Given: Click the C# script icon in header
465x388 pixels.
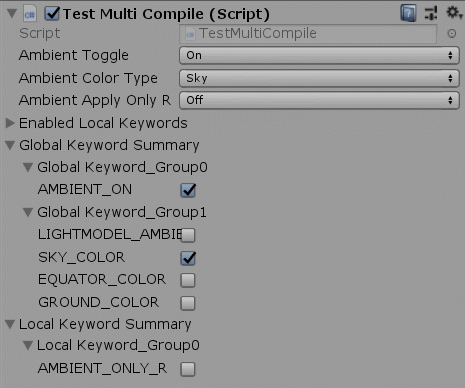Looking at the screenshot, I should point(30,14).
